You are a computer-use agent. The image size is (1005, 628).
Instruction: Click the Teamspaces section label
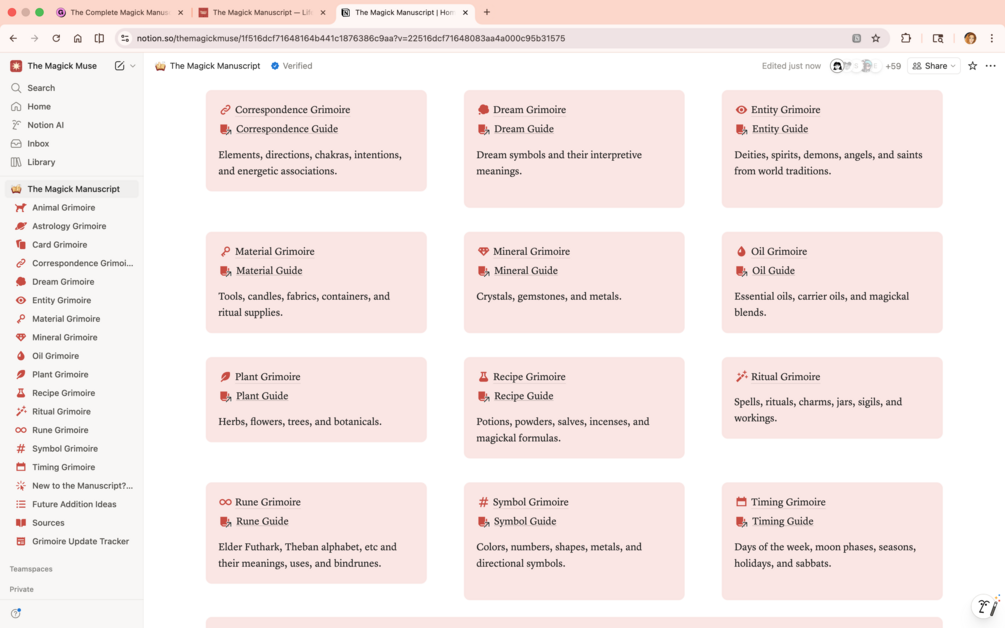[31, 569]
